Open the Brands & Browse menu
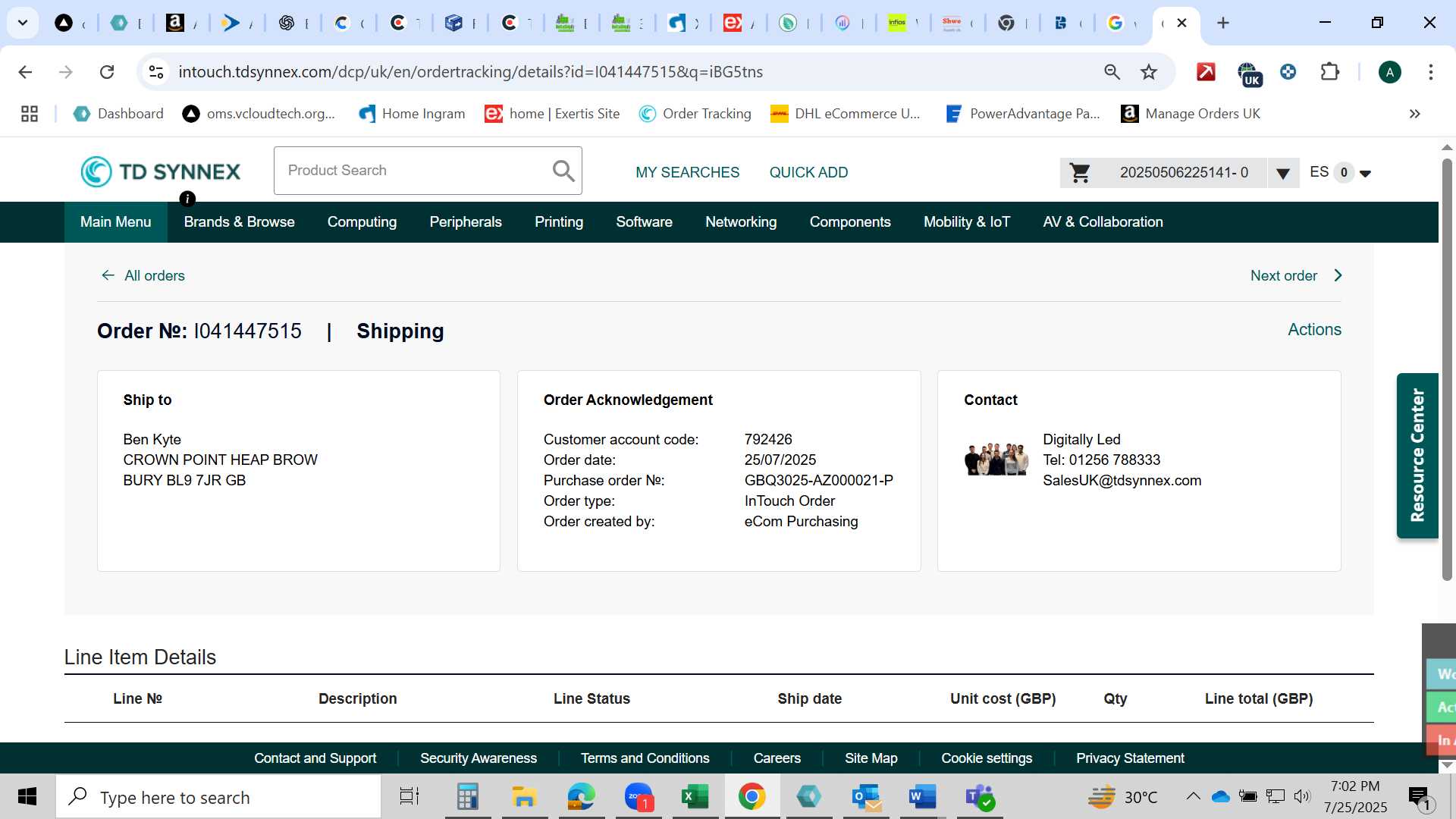This screenshot has height=819, width=1456. tap(239, 222)
